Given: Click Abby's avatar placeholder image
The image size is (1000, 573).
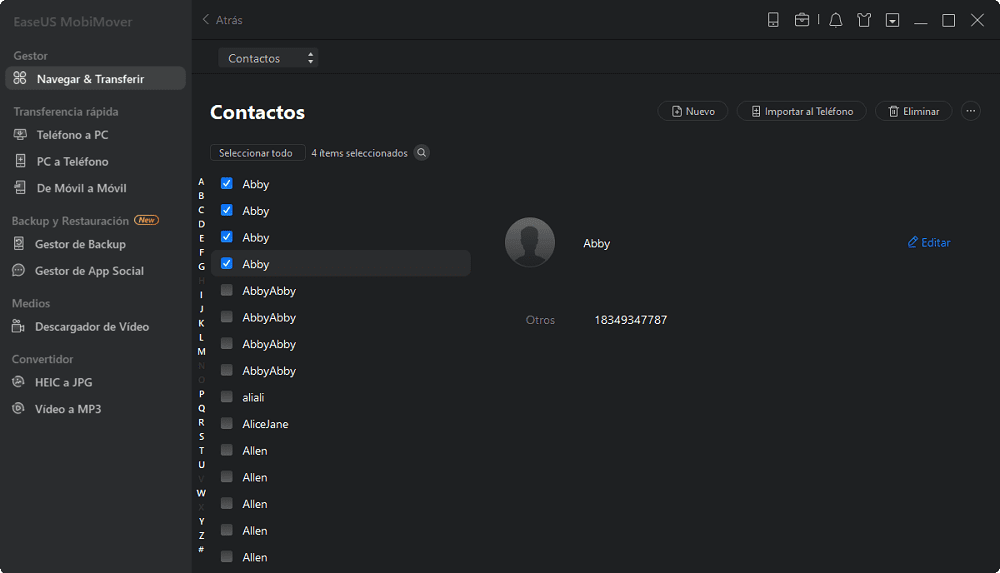Looking at the screenshot, I should pos(530,242).
